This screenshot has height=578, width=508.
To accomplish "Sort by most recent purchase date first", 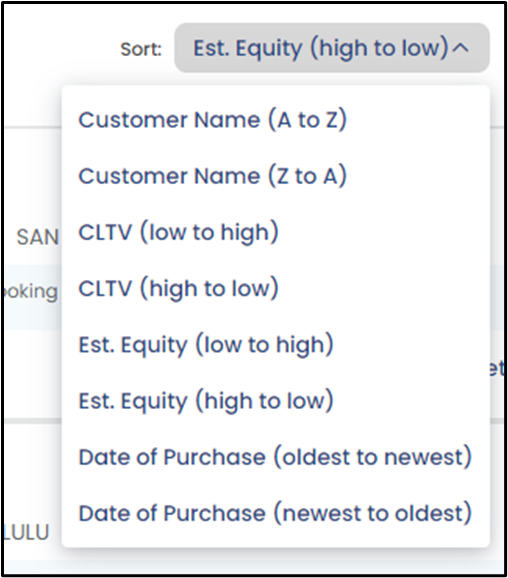I will pyautogui.click(x=275, y=513).
